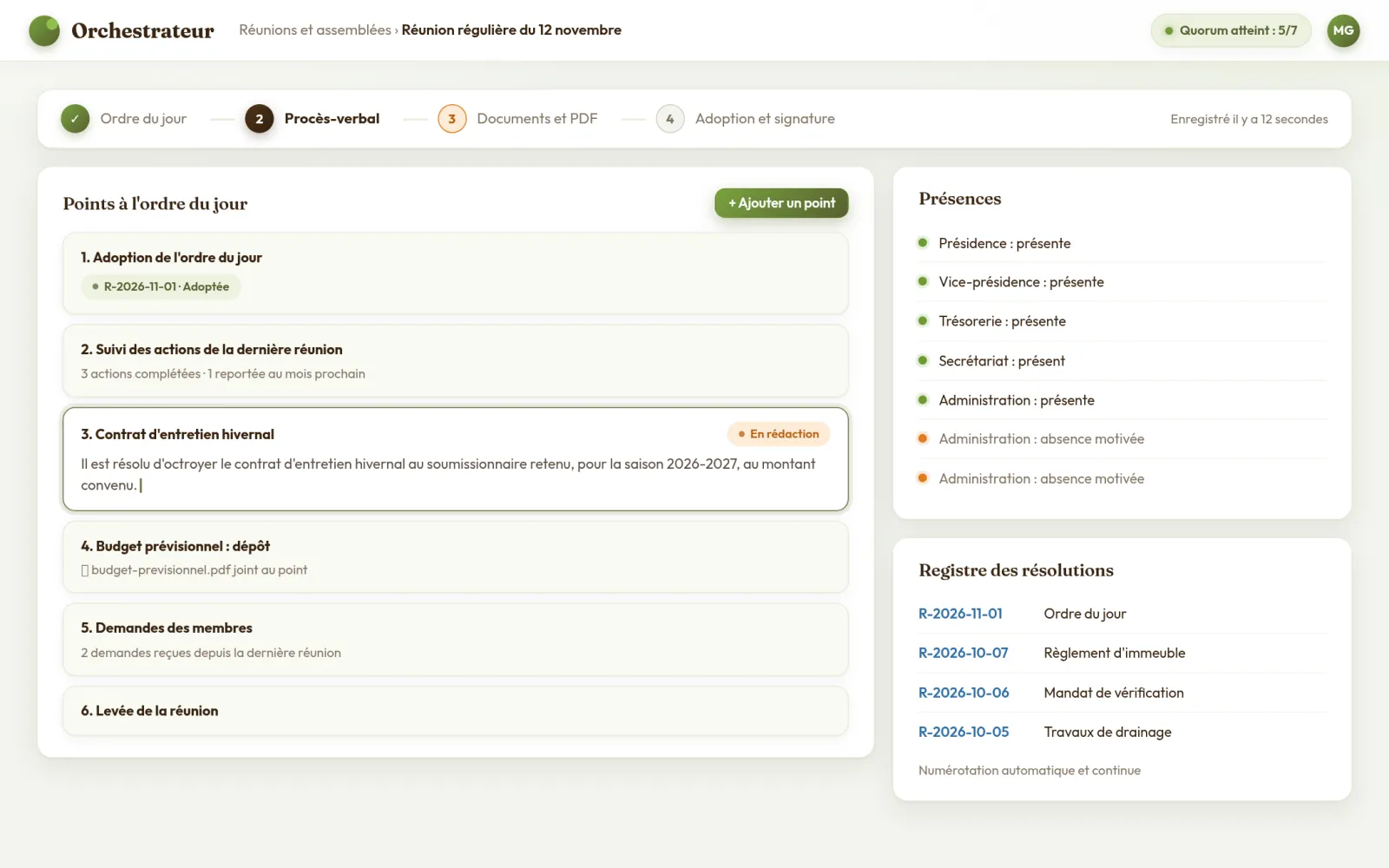Select item 5 Demandes des membres
The width and height of the screenshot is (1389, 868).
[455, 640]
